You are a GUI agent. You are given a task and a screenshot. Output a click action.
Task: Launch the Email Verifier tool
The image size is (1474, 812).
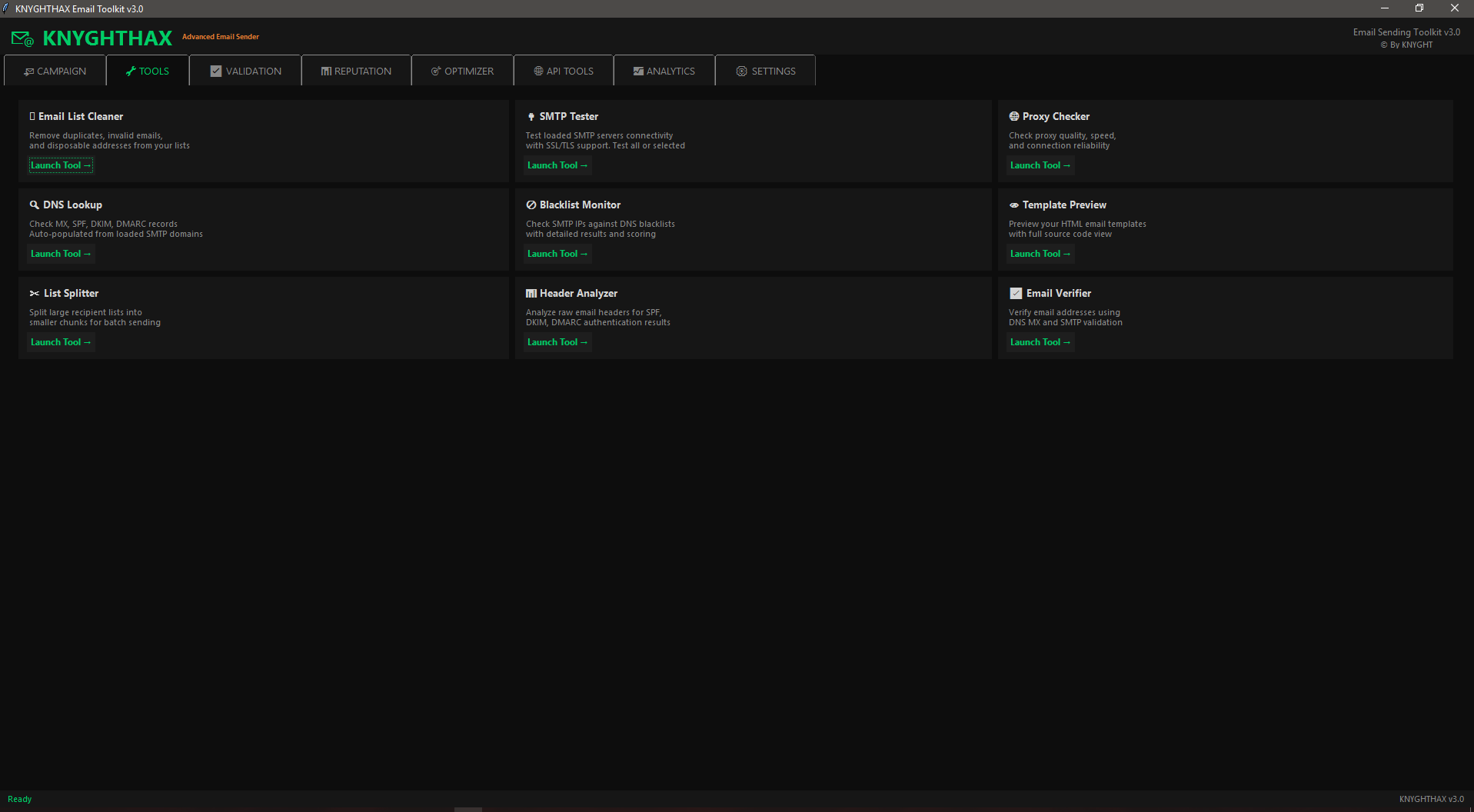[1040, 342]
